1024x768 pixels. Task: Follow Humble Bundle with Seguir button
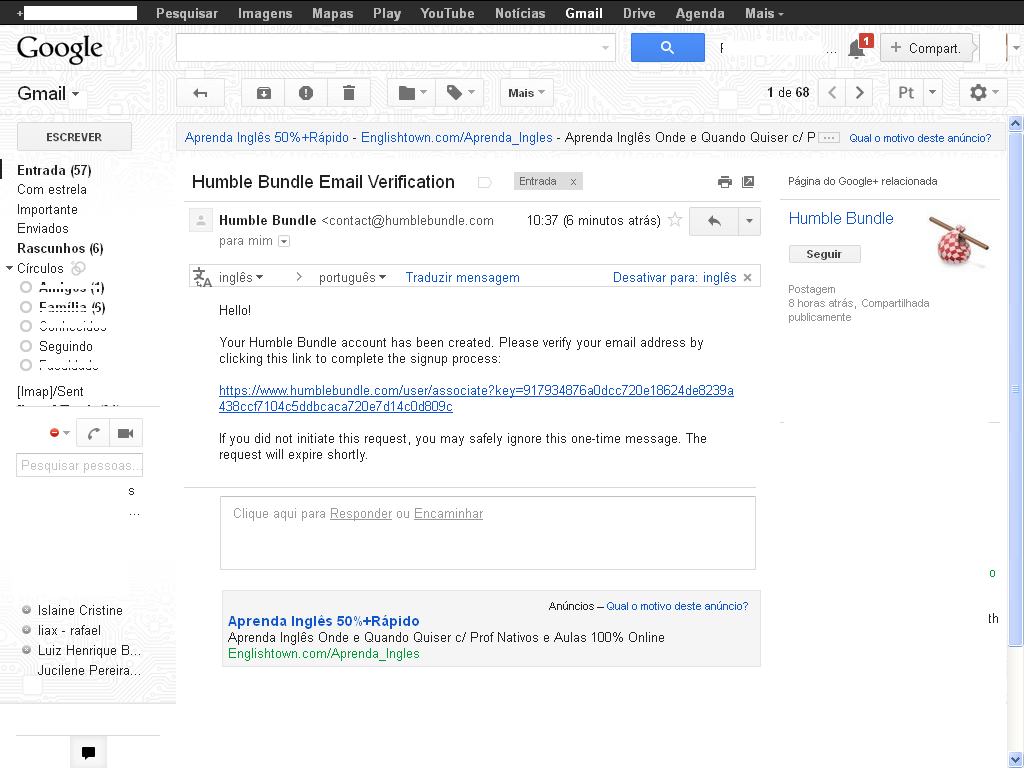point(824,254)
